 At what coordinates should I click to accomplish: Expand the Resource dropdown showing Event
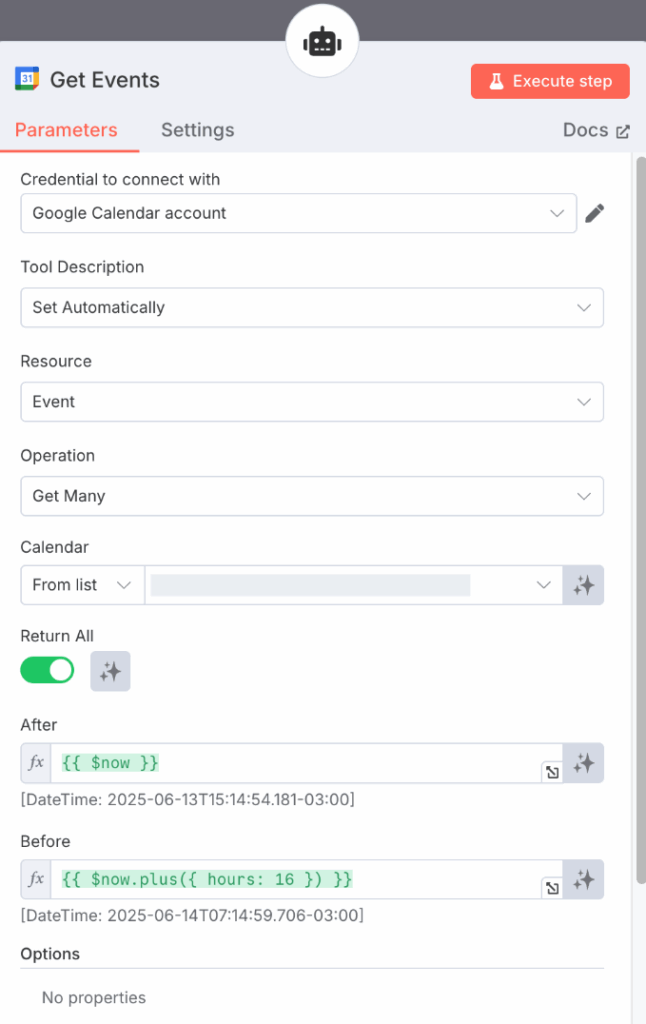coord(311,402)
